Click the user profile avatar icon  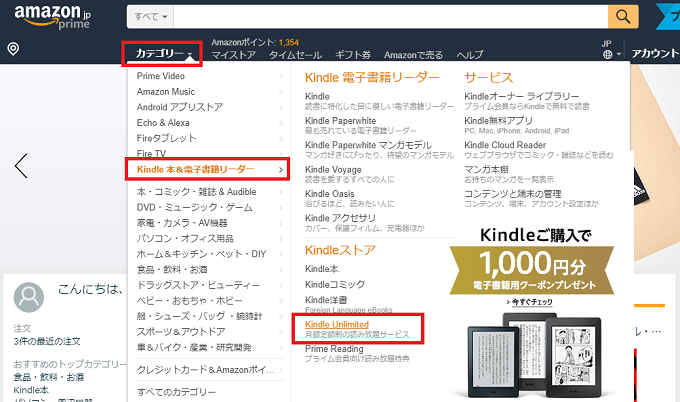[29, 297]
